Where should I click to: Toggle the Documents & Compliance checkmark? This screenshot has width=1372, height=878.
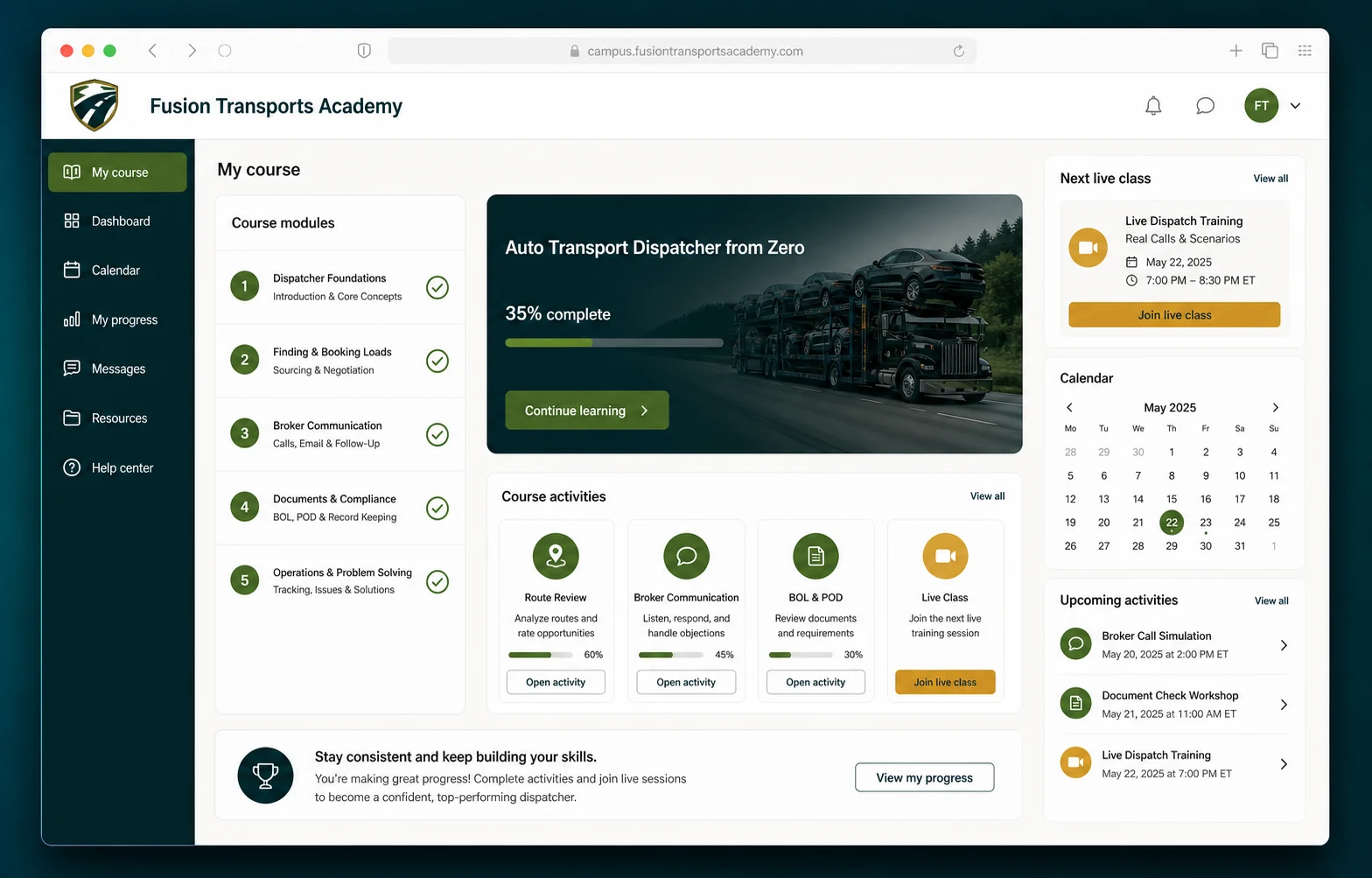point(437,508)
